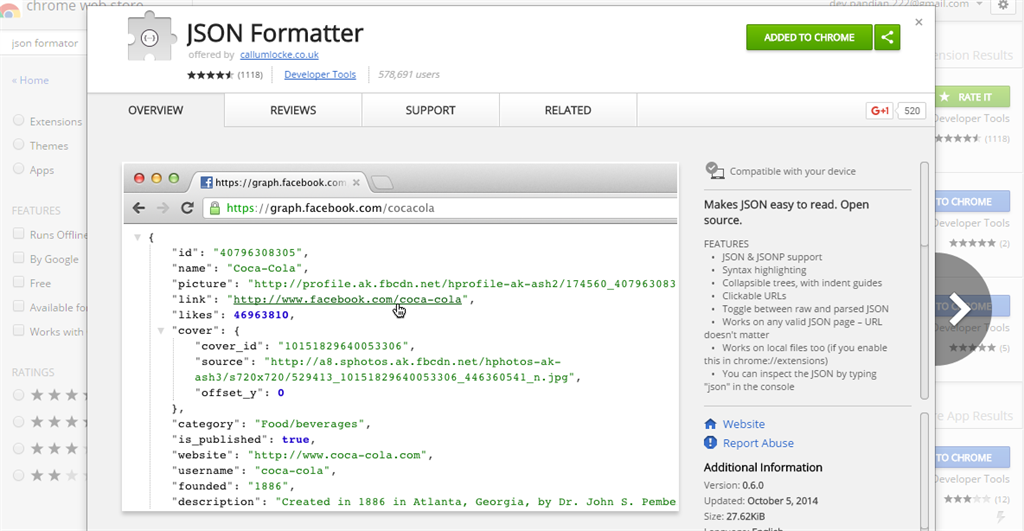The height and width of the screenshot is (531, 1024).
Task: Open the Developer Tools category link
Action: click(x=320, y=74)
